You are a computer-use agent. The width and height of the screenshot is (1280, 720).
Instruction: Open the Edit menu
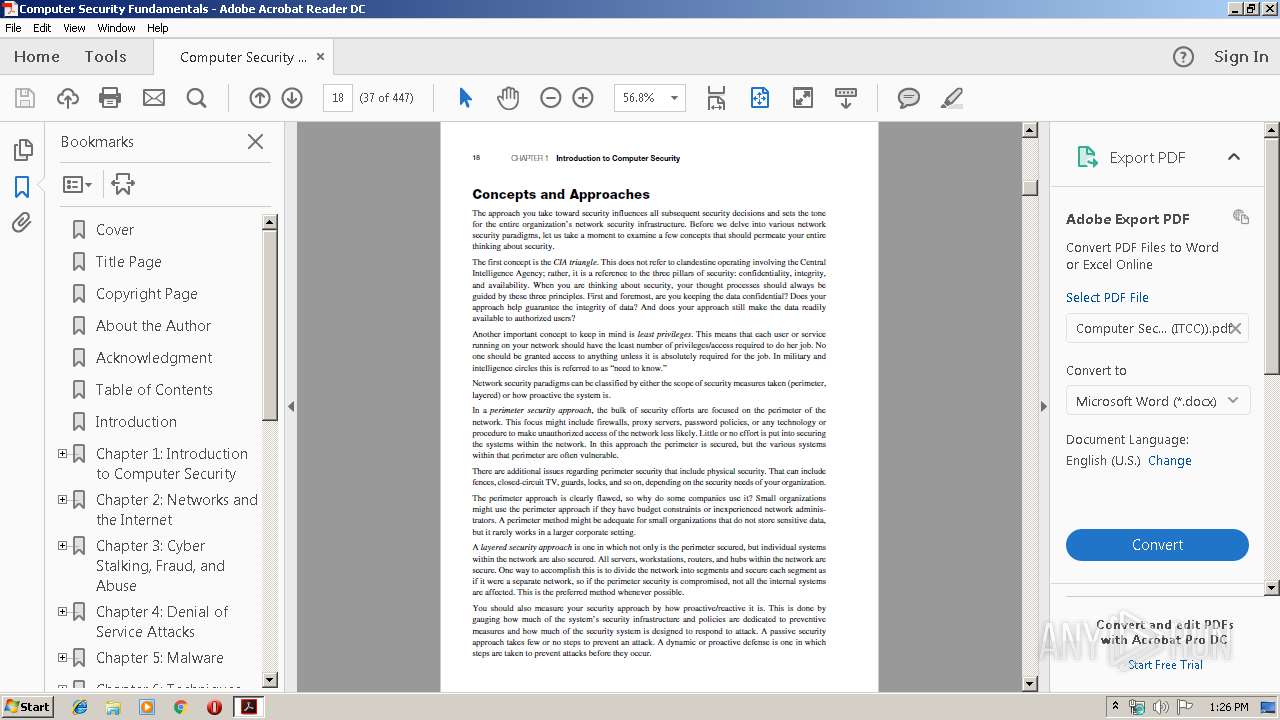(x=42, y=28)
